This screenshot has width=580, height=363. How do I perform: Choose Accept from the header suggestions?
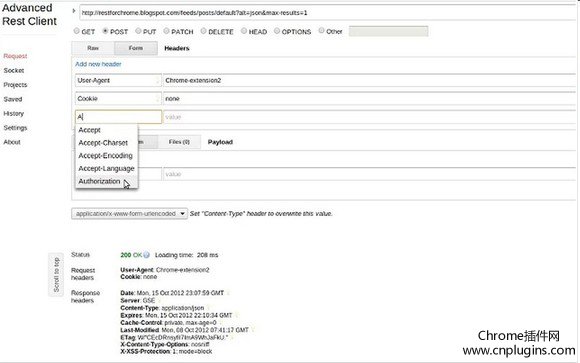[x=107, y=130]
